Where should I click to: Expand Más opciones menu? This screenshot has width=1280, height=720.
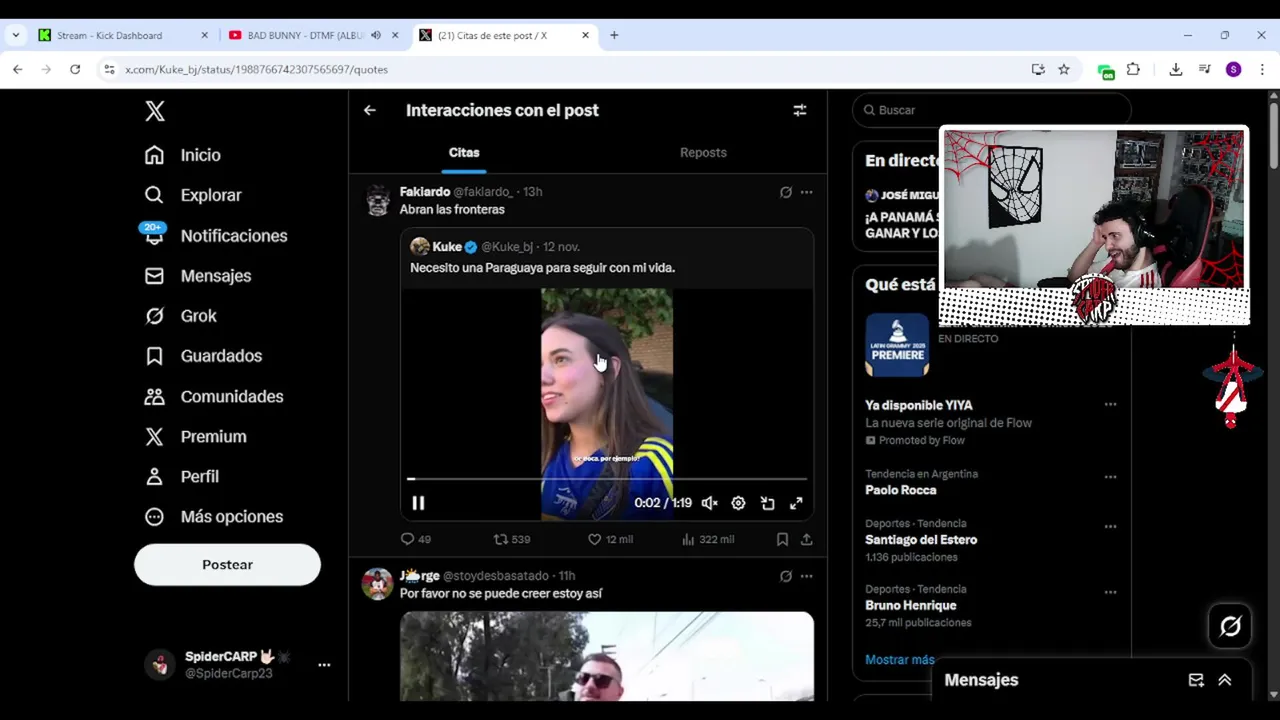[x=214, y=517]
